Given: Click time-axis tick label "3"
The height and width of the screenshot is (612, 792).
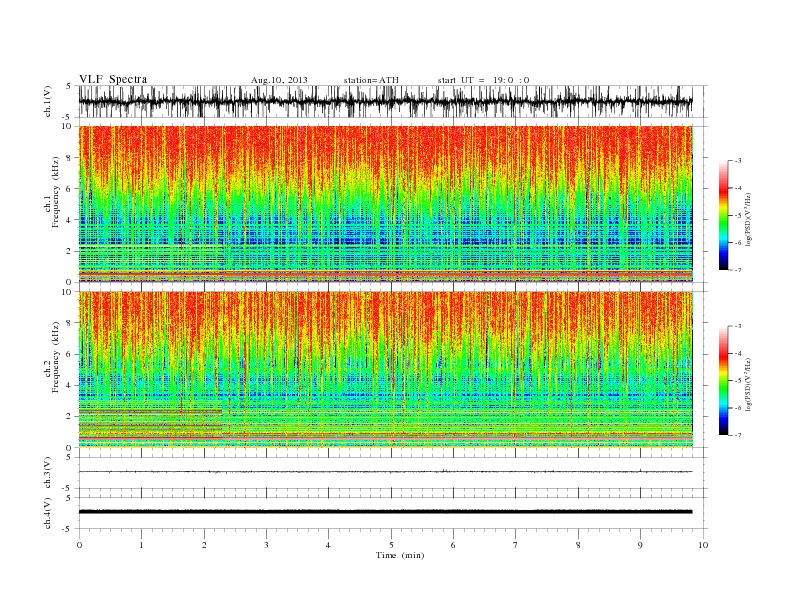Looking at the screenshot, I should (x=266, y=545).
